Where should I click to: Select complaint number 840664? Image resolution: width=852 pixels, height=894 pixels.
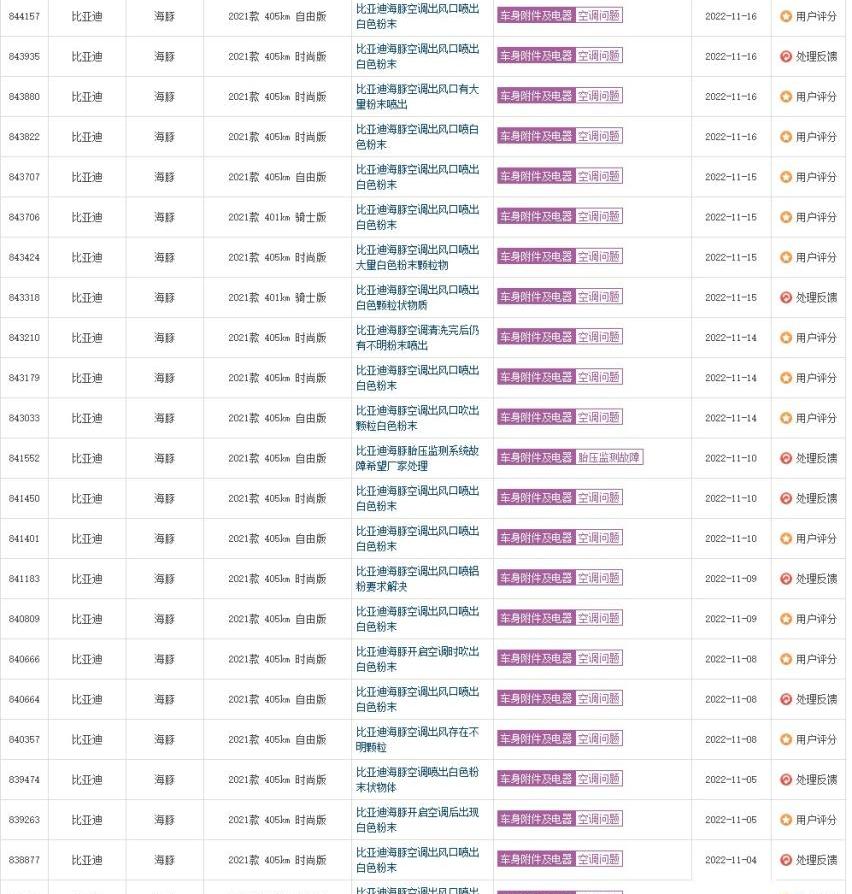25,700
